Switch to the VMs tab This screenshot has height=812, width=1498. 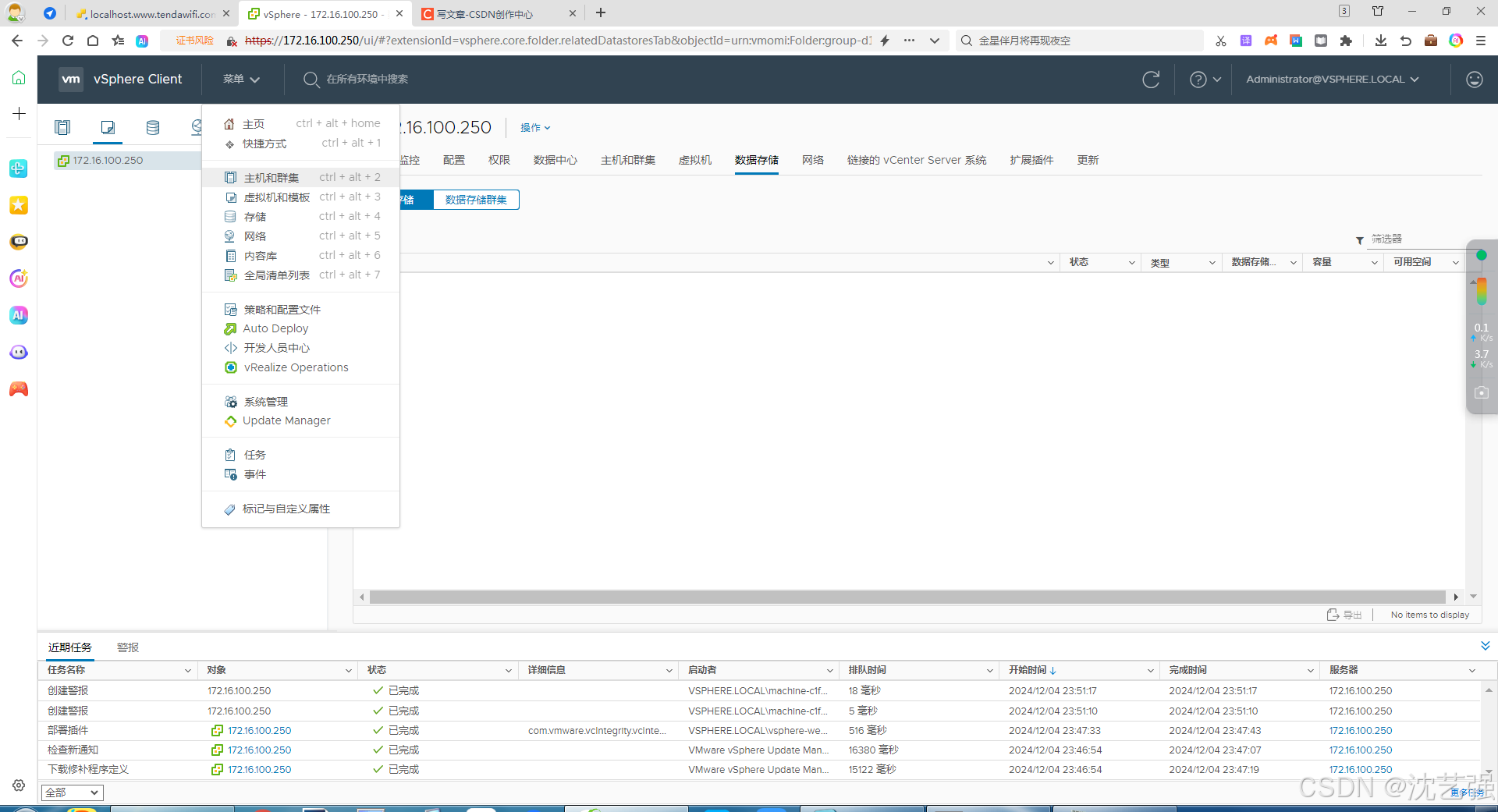point(695,160)
